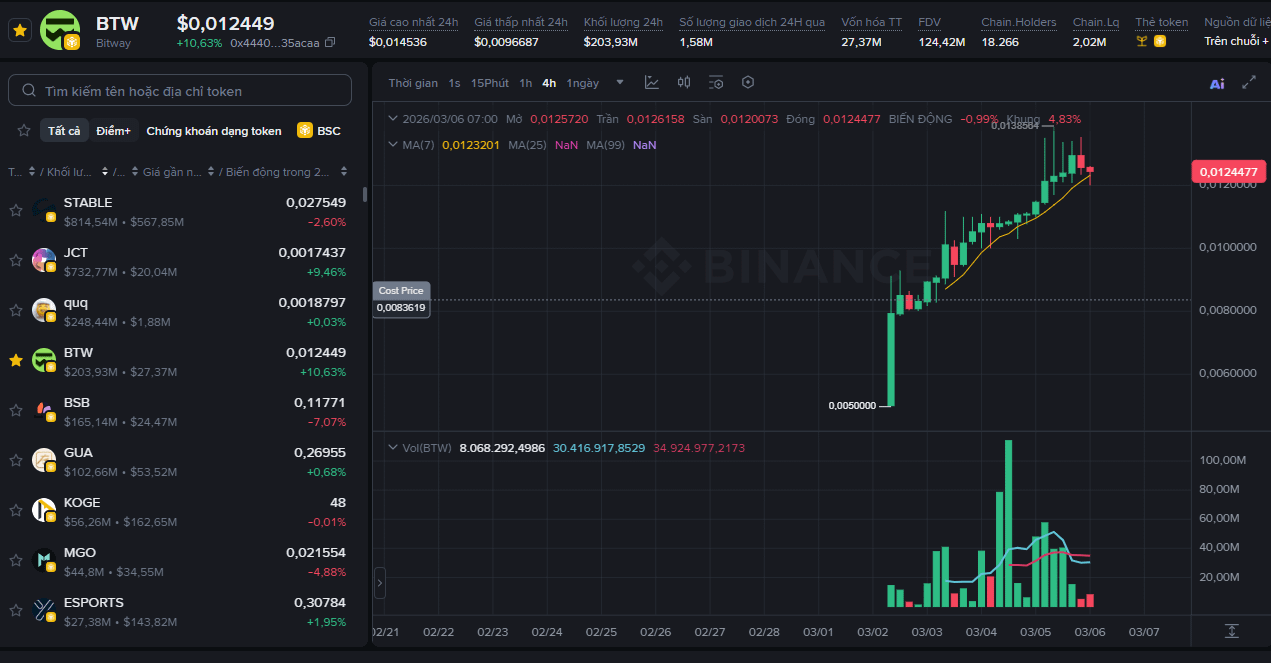Favorite the GUA token row
The width and height of the screenshot is (1271, 663).
(16, 460)
